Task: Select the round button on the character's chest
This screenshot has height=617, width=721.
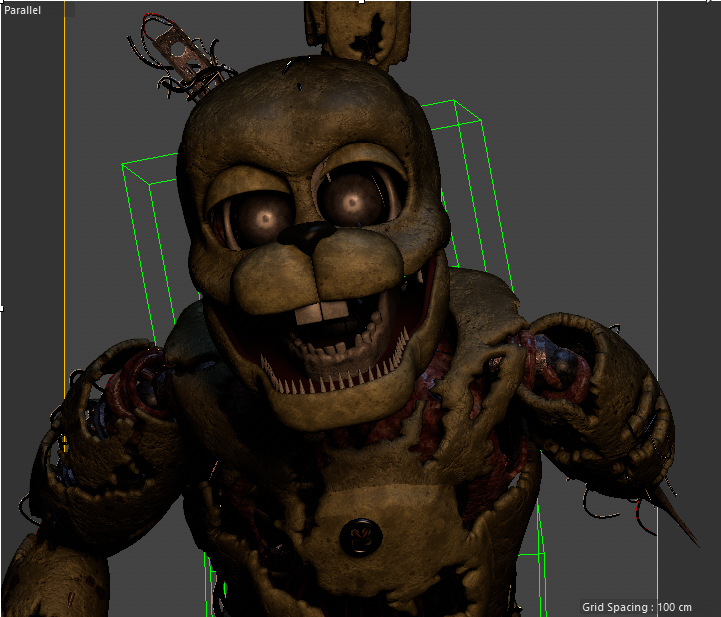Action: [x=361, y=537]
